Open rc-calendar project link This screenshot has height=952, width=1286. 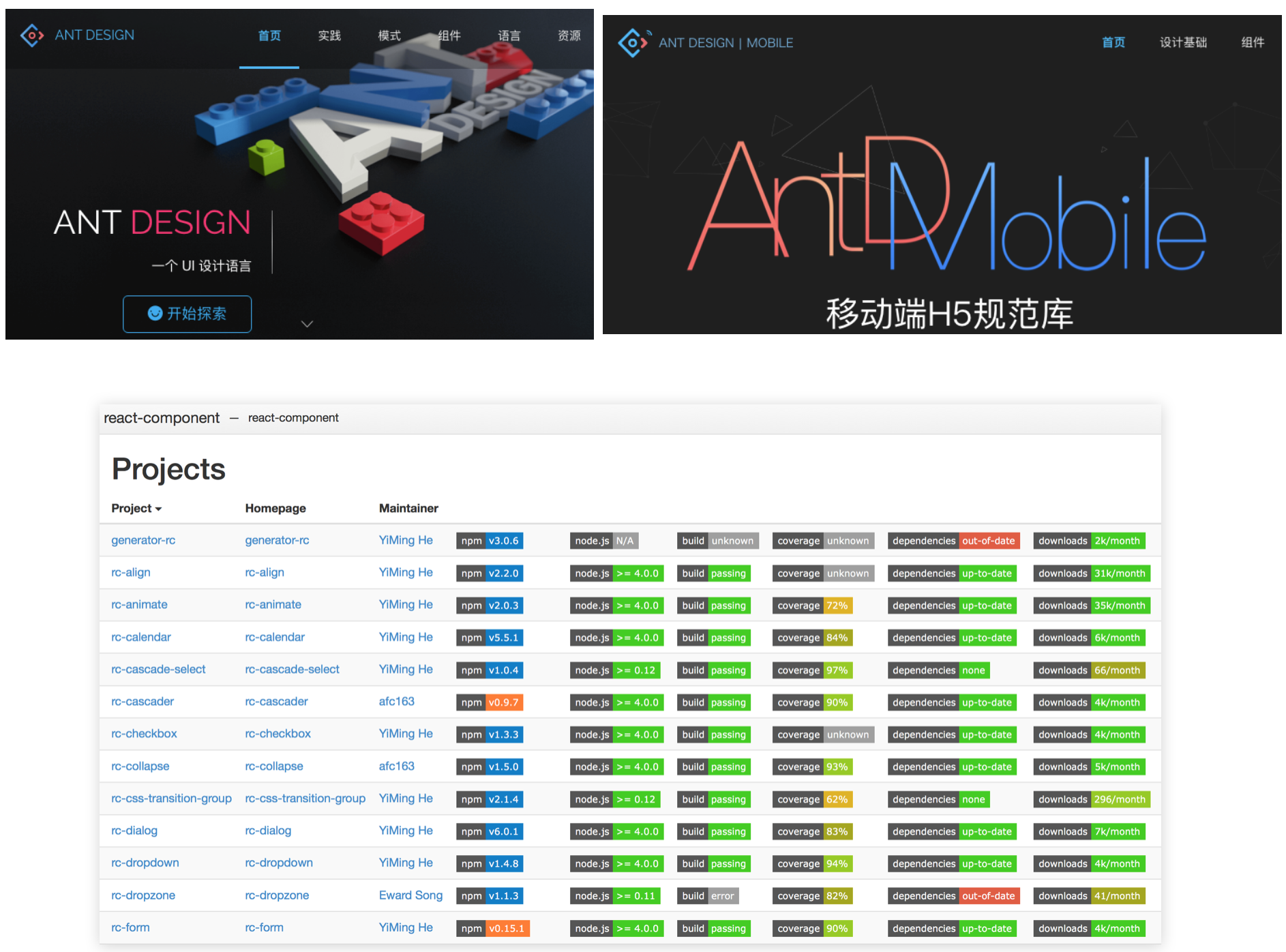click(141, 637)
